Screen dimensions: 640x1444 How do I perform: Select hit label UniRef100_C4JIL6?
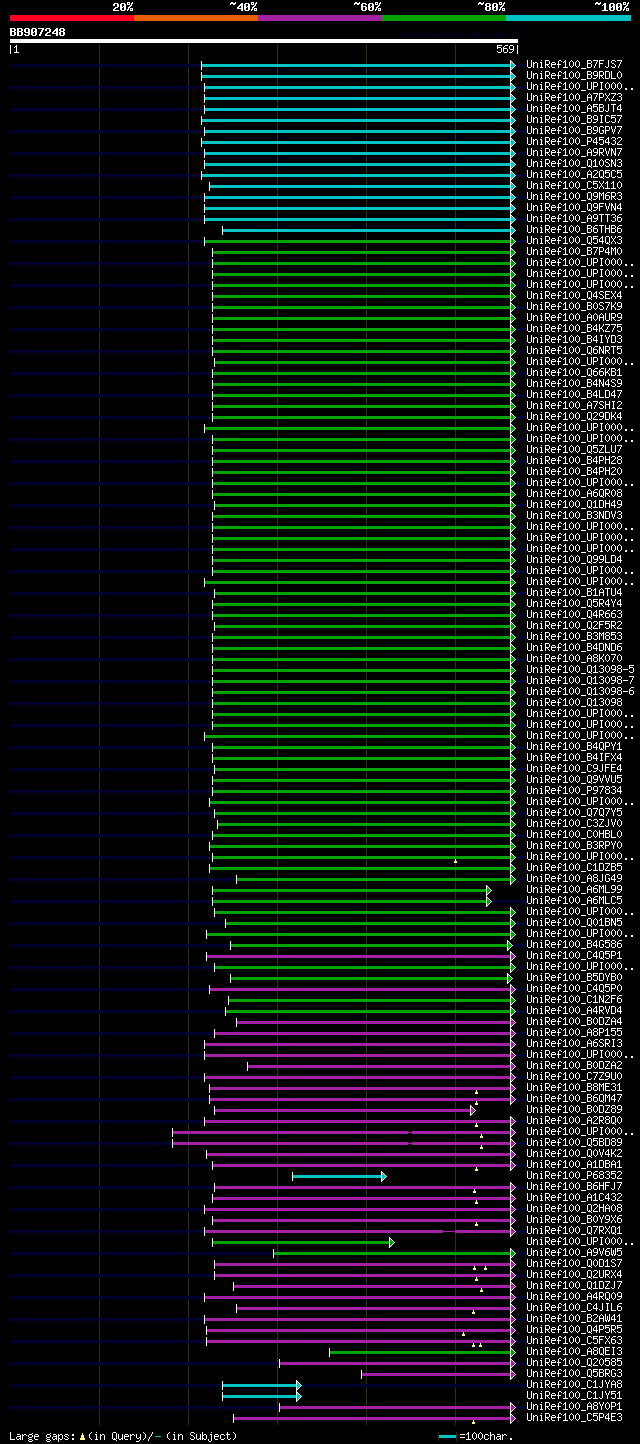coord(574,1307)
